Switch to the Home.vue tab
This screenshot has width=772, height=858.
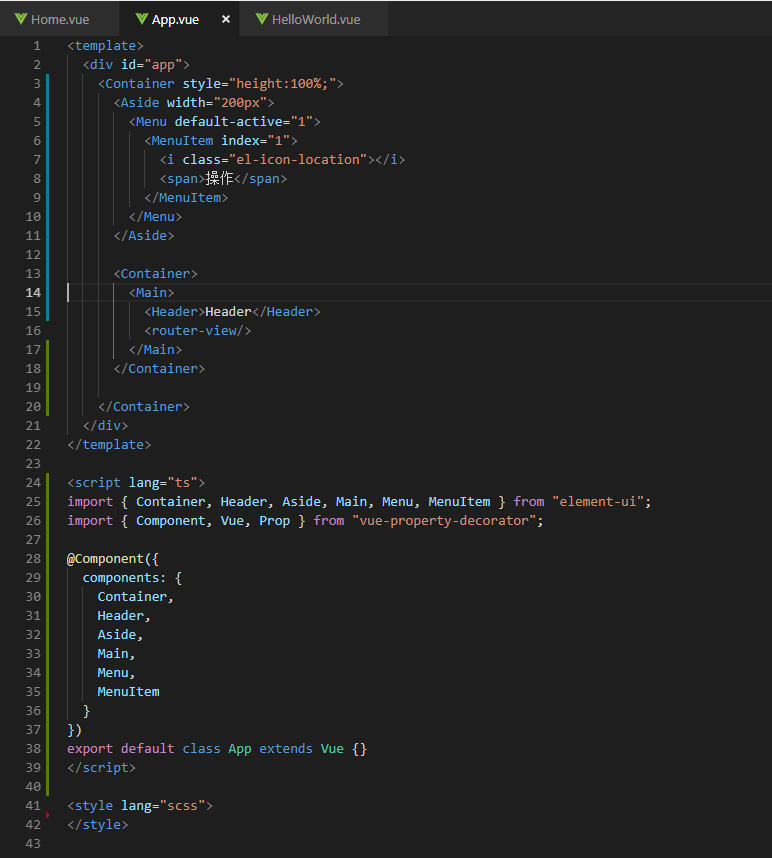coord(59,19)
